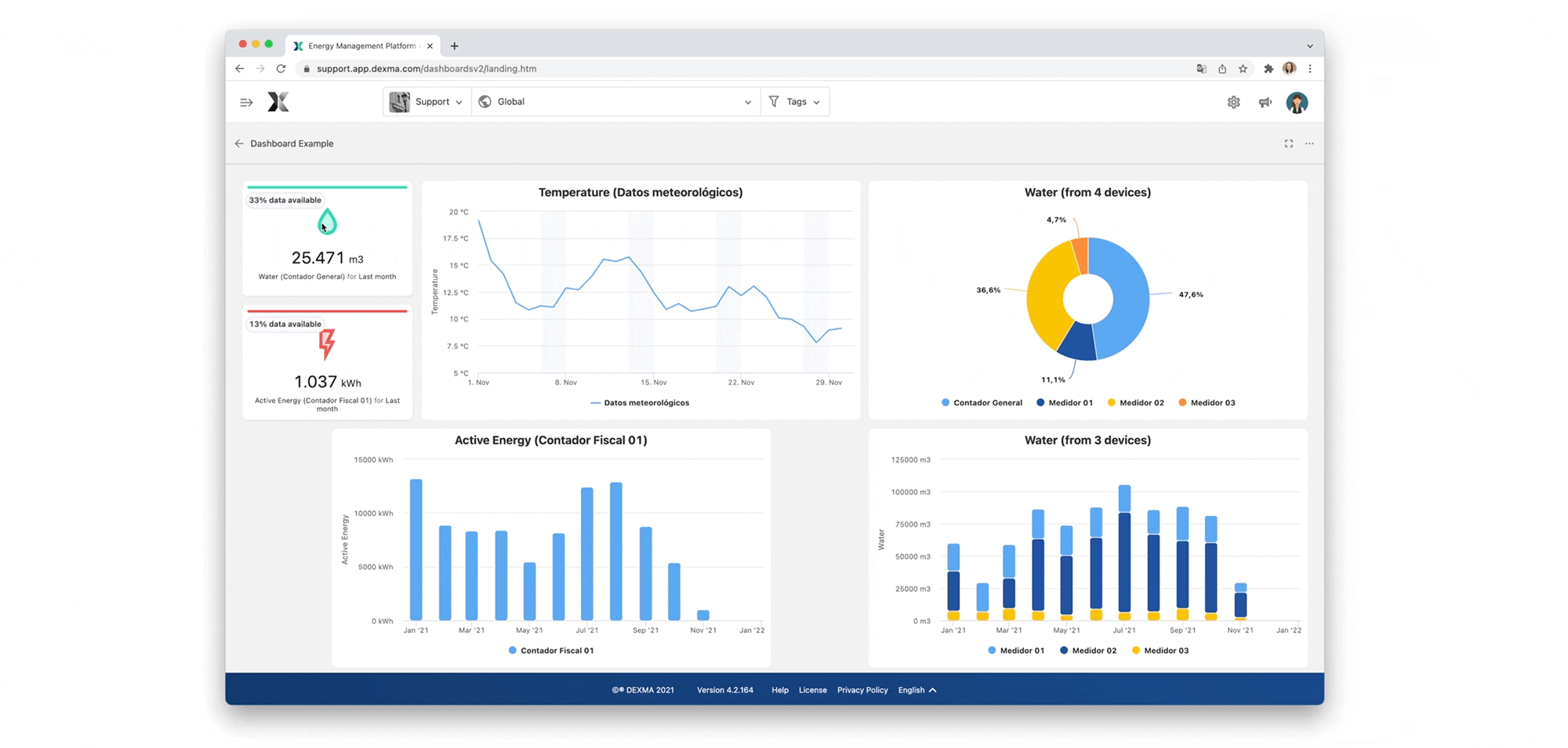Enter dashboard fullscreen mode
This screenshot has width=1568, height=748.
click(x=1288, y=143)
